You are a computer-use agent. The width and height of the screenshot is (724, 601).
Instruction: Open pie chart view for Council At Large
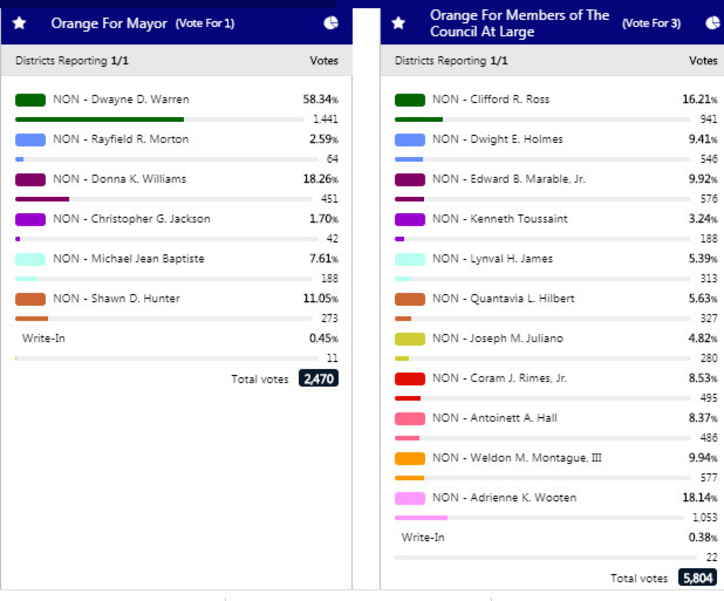[710, 23]
